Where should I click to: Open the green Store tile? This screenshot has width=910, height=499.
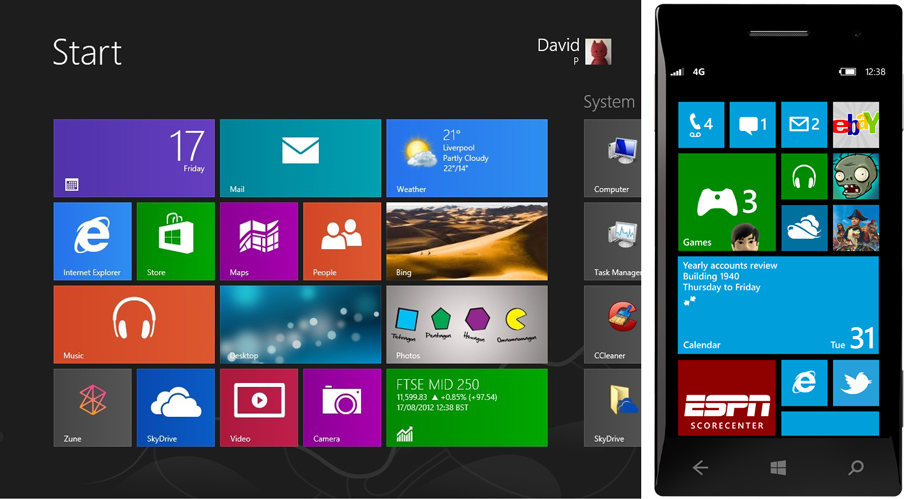pyautogui.click(x=176, y=241)
